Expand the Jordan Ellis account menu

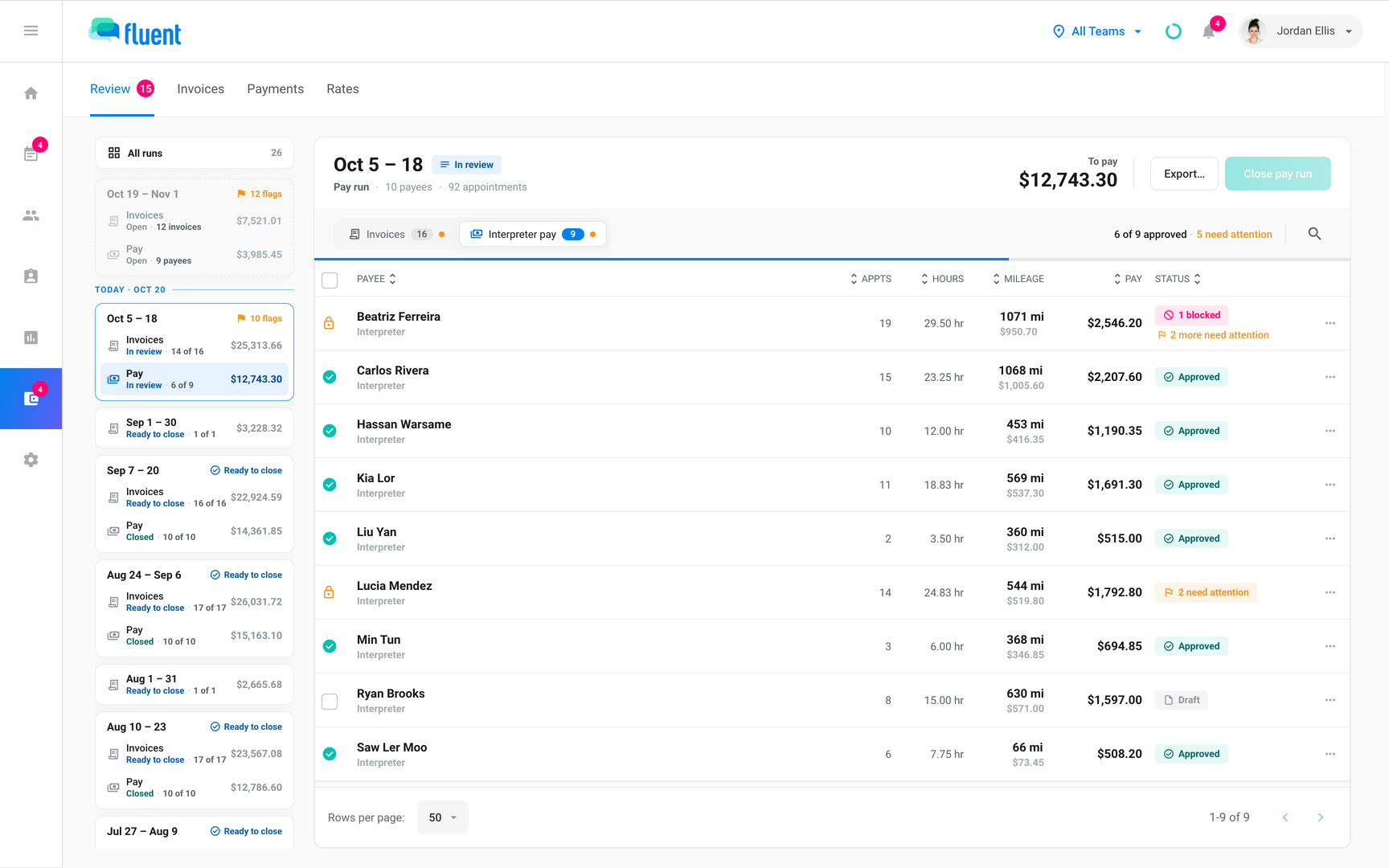pos(1301,31)
